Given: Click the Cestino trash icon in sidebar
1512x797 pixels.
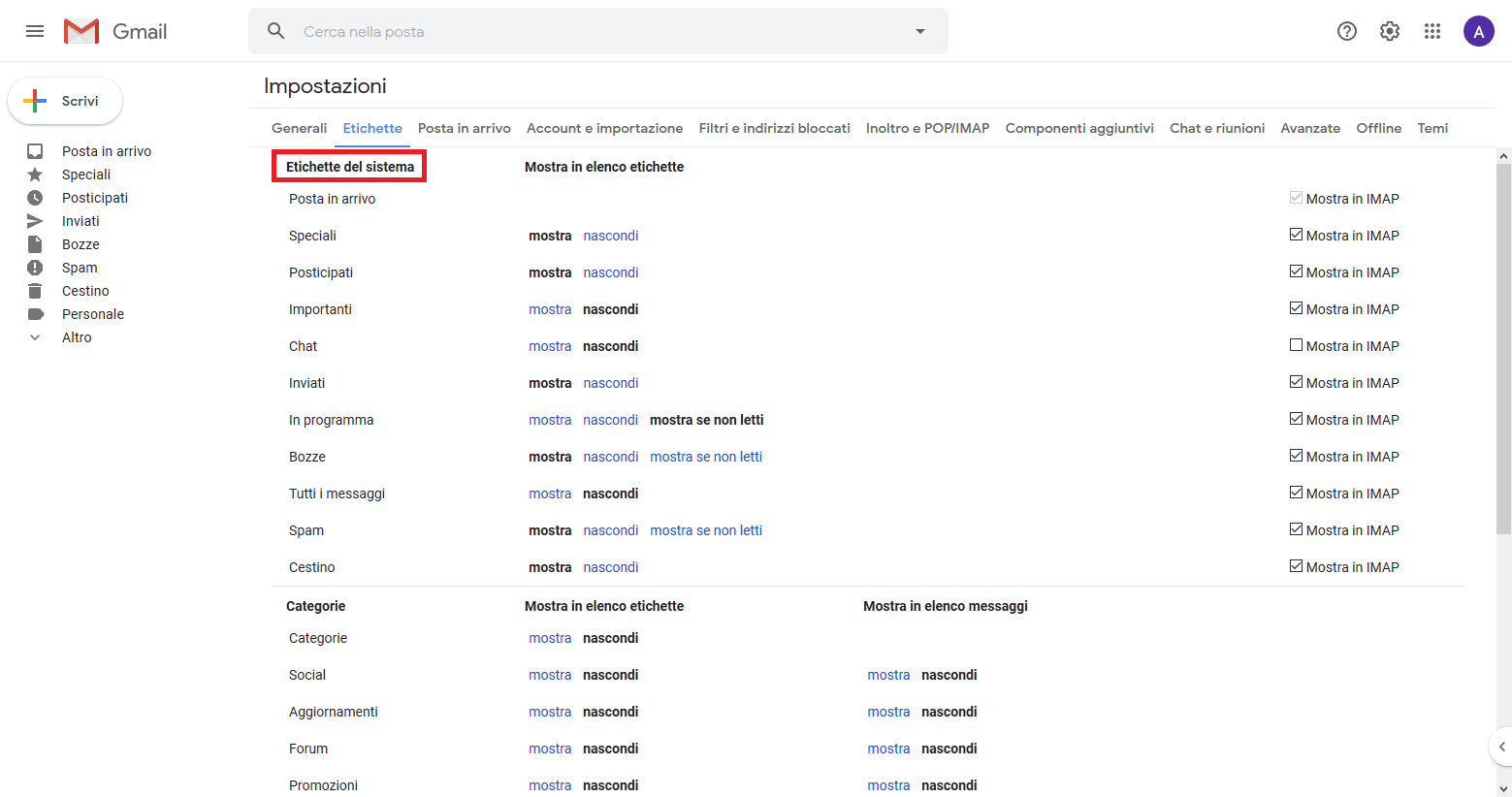Looking at the screenshot, I should 35,291.
